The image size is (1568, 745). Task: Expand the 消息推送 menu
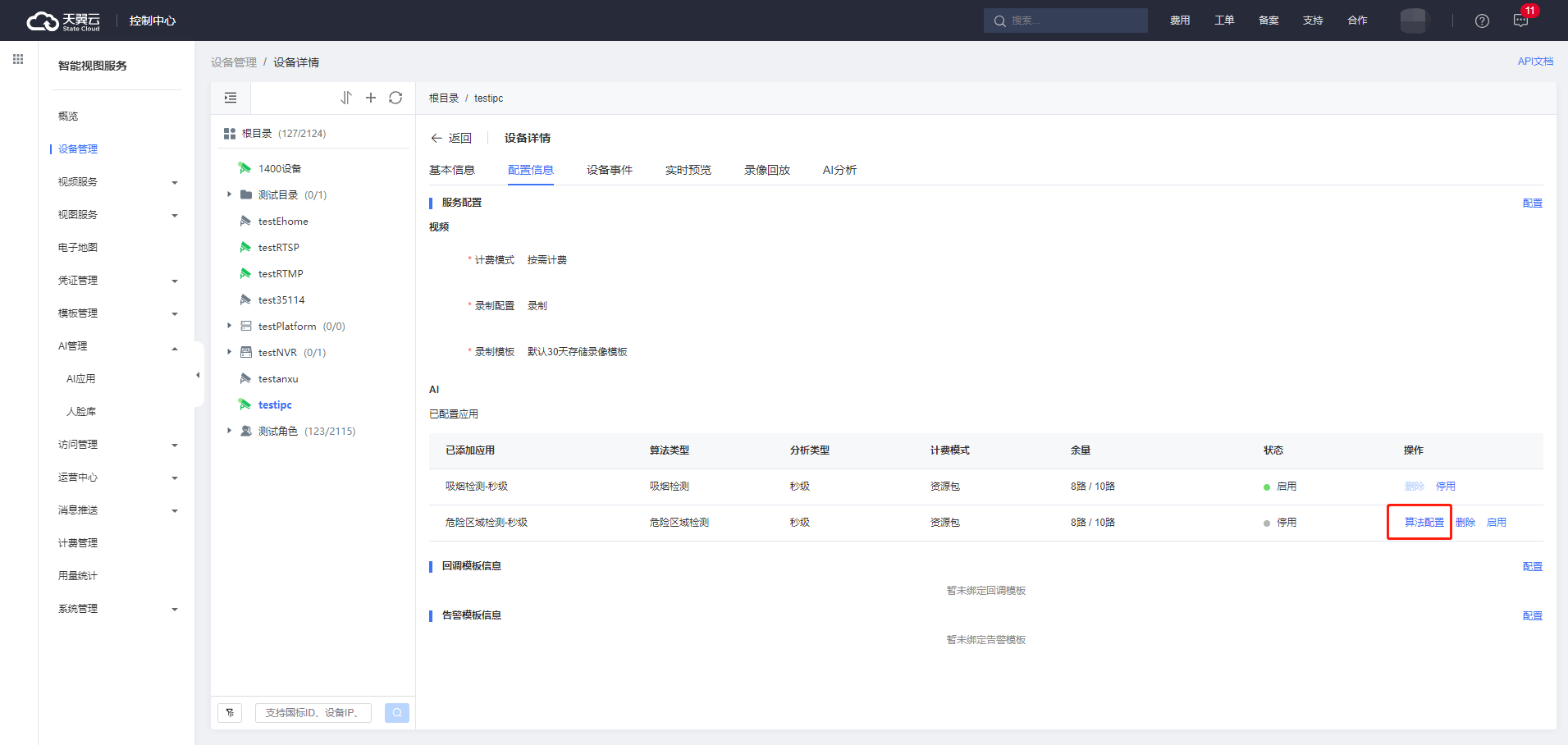pyautogui.click(x=175, y=510)
